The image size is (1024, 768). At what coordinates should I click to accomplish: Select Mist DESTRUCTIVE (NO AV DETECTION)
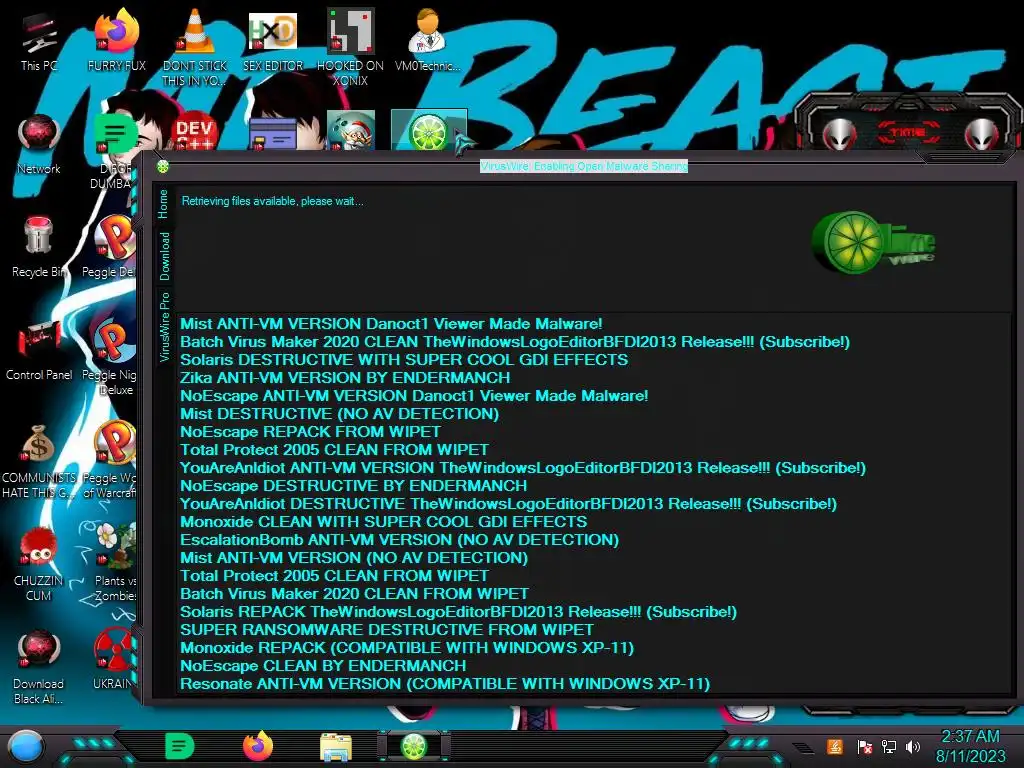[x=340, y=414]
